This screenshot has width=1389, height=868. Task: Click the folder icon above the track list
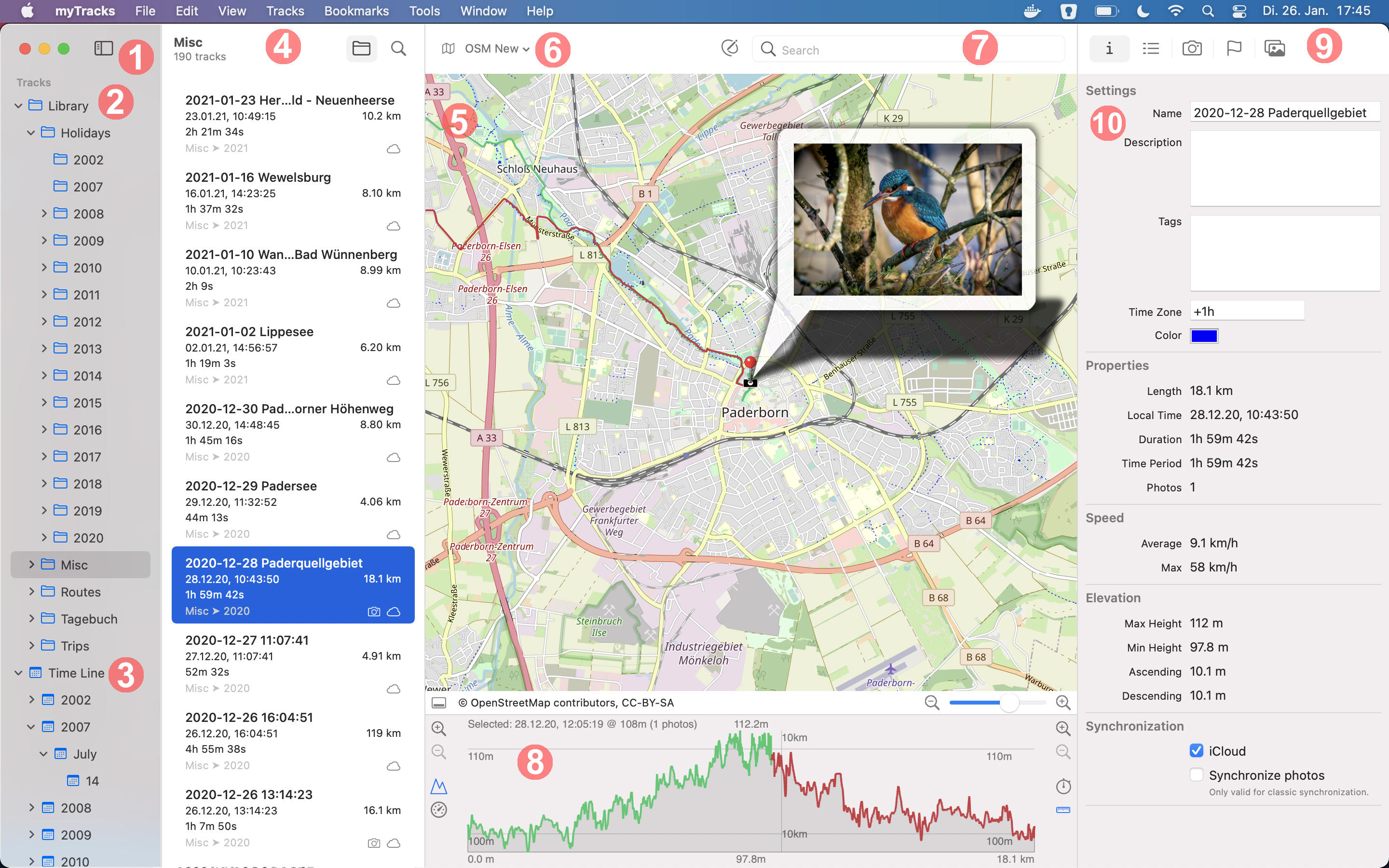coord(362,48)
